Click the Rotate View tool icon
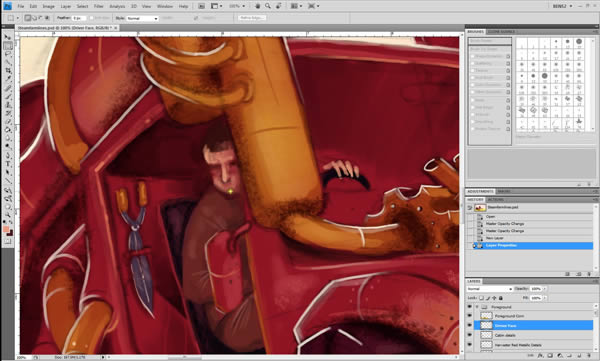This screenshot has height=361, width=600. [279, 6]
